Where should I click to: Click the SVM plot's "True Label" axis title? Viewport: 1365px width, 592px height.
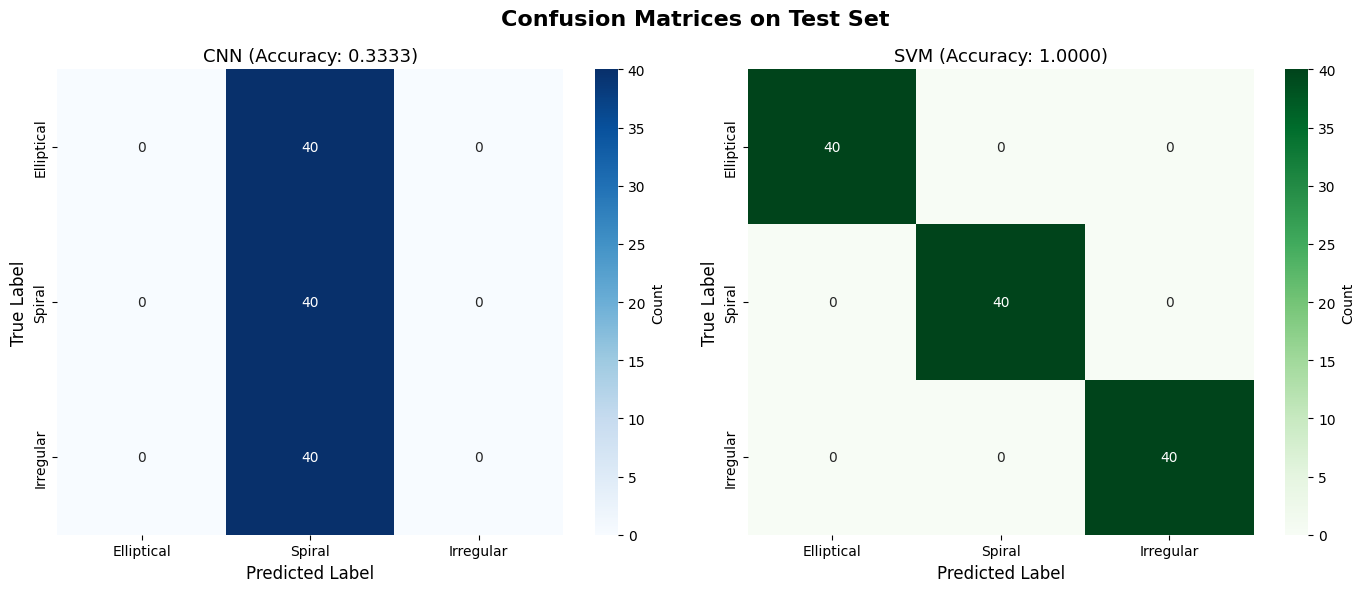tap(709, 303)
